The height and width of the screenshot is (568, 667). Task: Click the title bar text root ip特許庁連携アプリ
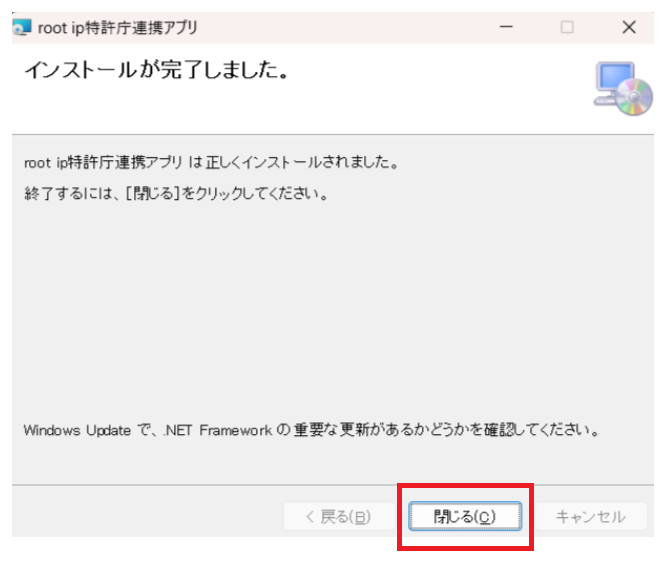point(118,28)
